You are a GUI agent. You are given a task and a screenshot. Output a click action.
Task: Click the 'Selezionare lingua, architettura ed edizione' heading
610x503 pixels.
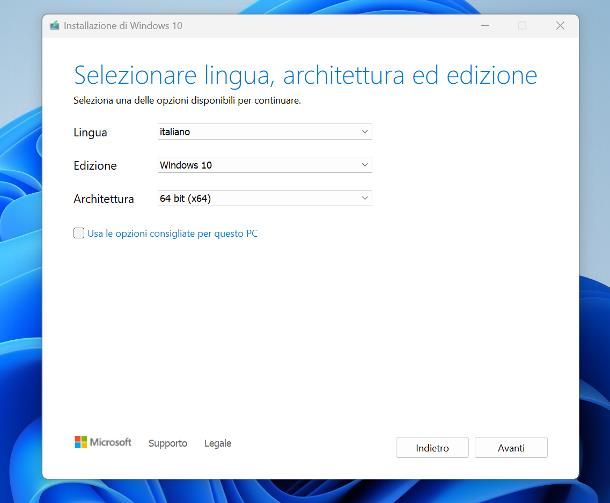coord(305,75)
